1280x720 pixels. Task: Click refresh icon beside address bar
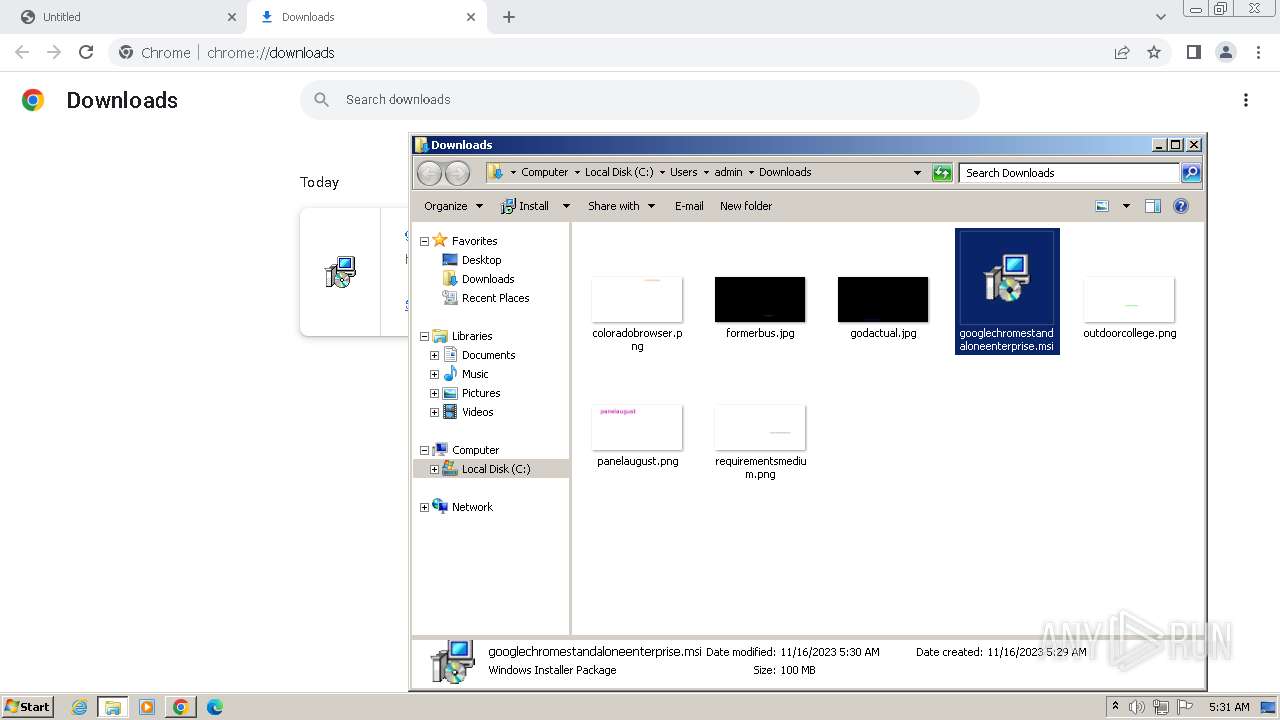[942, 173]
